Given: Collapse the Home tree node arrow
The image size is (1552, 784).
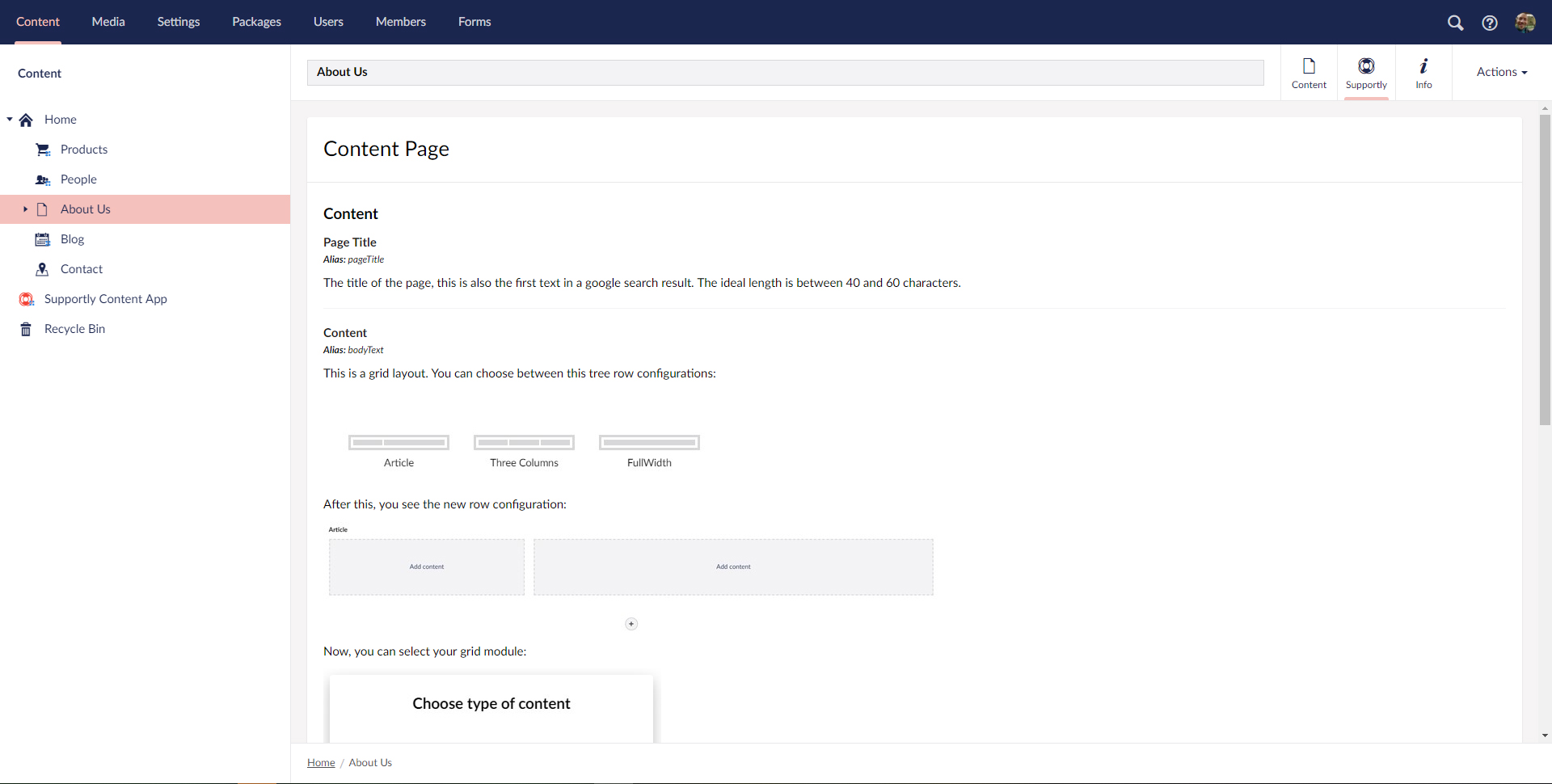Looking at the screenshot, I should point(10,120).
